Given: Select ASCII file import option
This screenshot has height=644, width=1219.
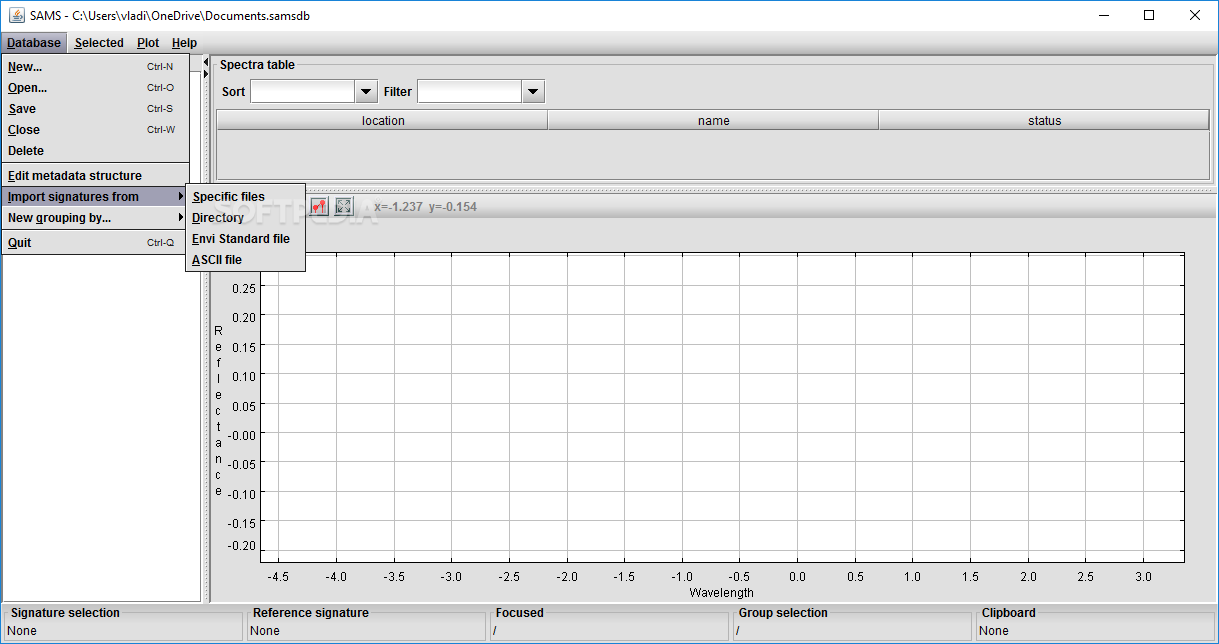Looking at the screenshot, I should (x=245, y=260).
